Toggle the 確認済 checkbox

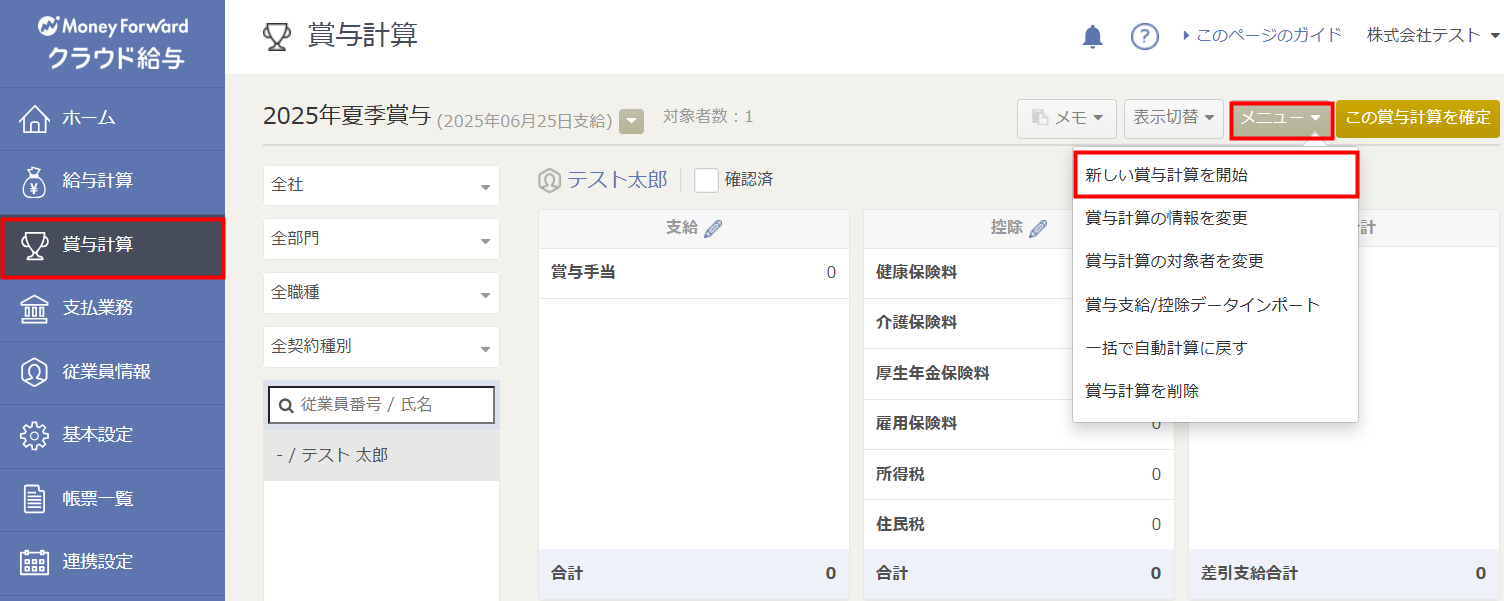coord(706,180)
